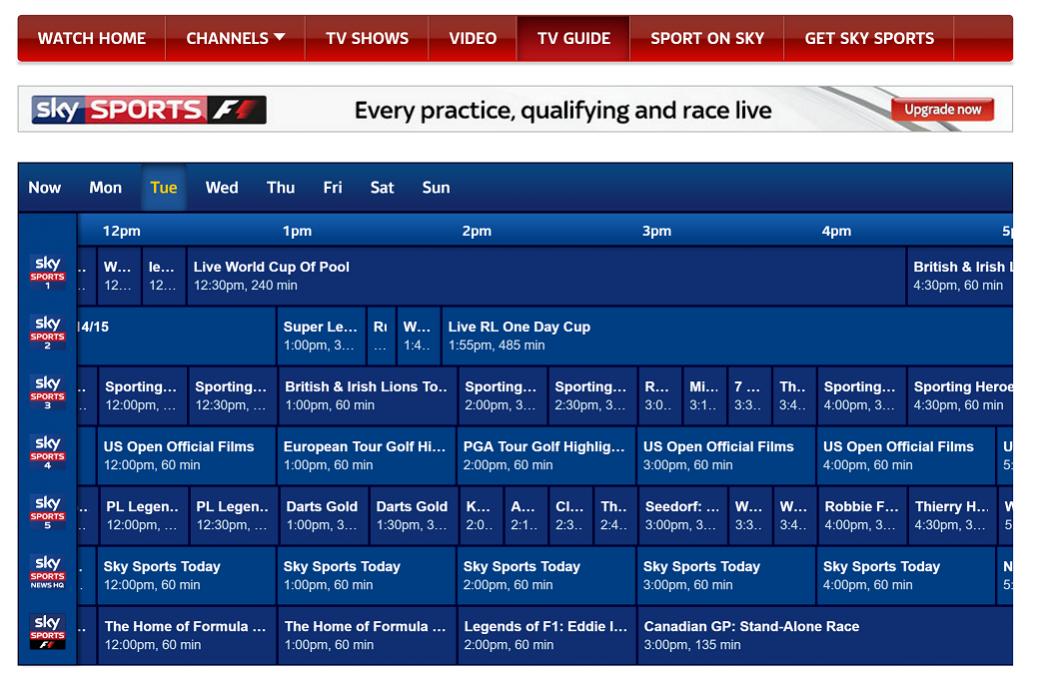Select the Tue day tab
1038x676 pixels.
pos(164,188)
